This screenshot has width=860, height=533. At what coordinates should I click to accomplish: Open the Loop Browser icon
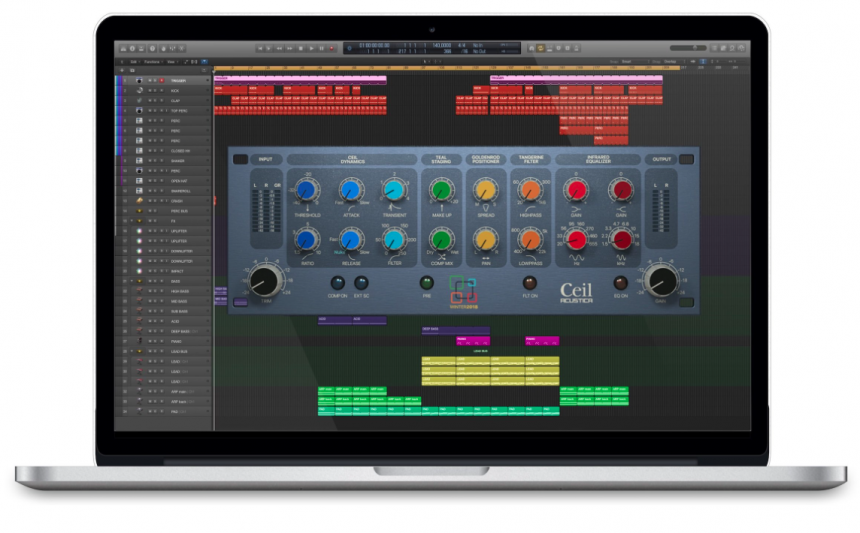click(x=732, y=48)
